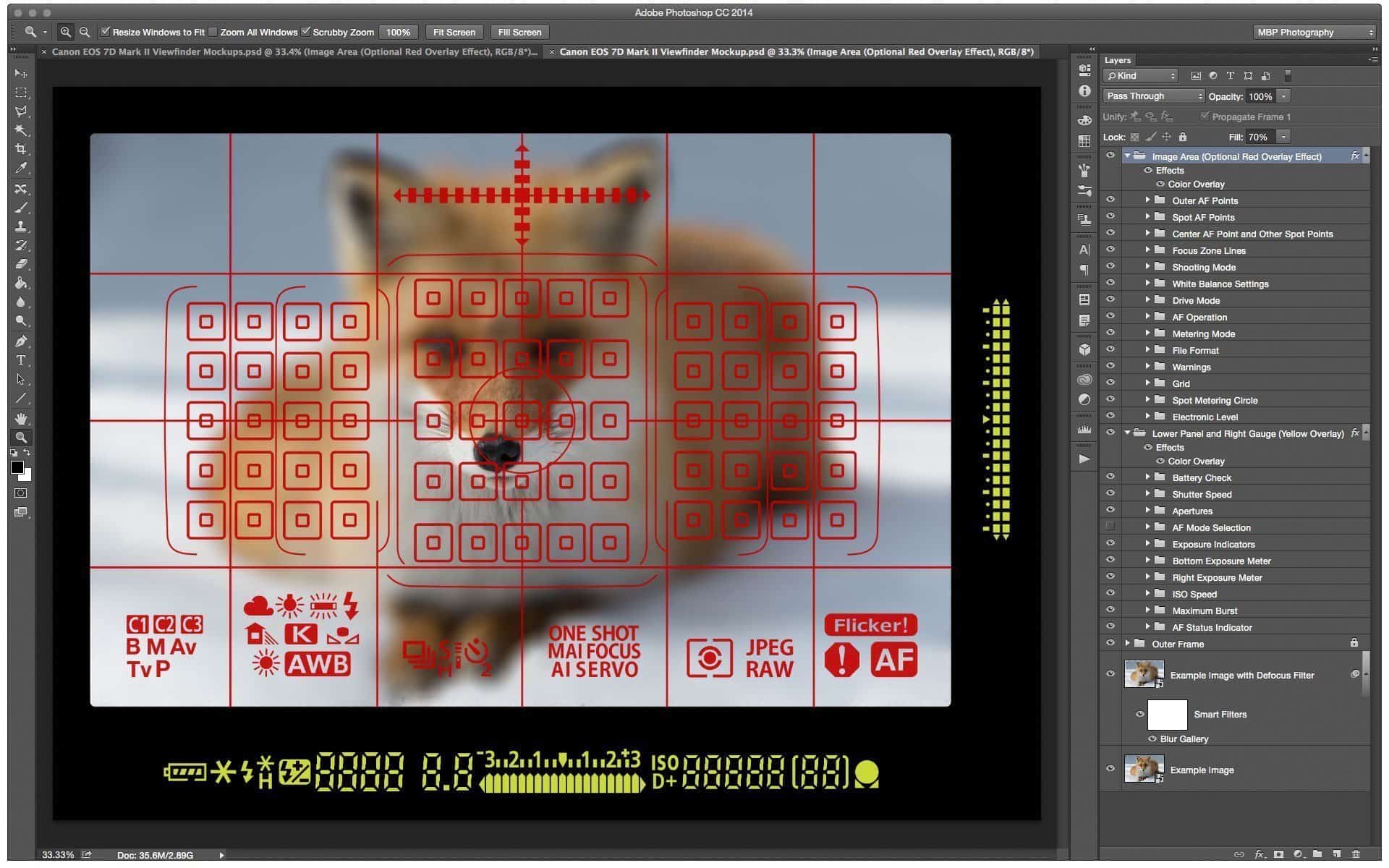1389x868 pixels.
Task: Select the Eraser tool
Action: (x=21, y=264)
